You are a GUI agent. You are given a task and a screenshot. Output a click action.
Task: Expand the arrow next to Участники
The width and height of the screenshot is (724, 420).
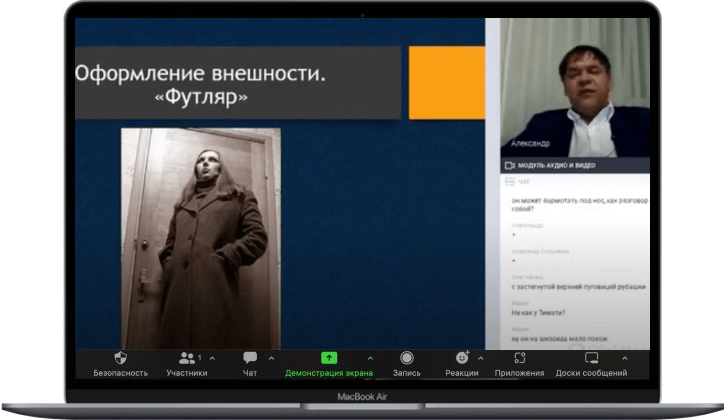point(212,357)
